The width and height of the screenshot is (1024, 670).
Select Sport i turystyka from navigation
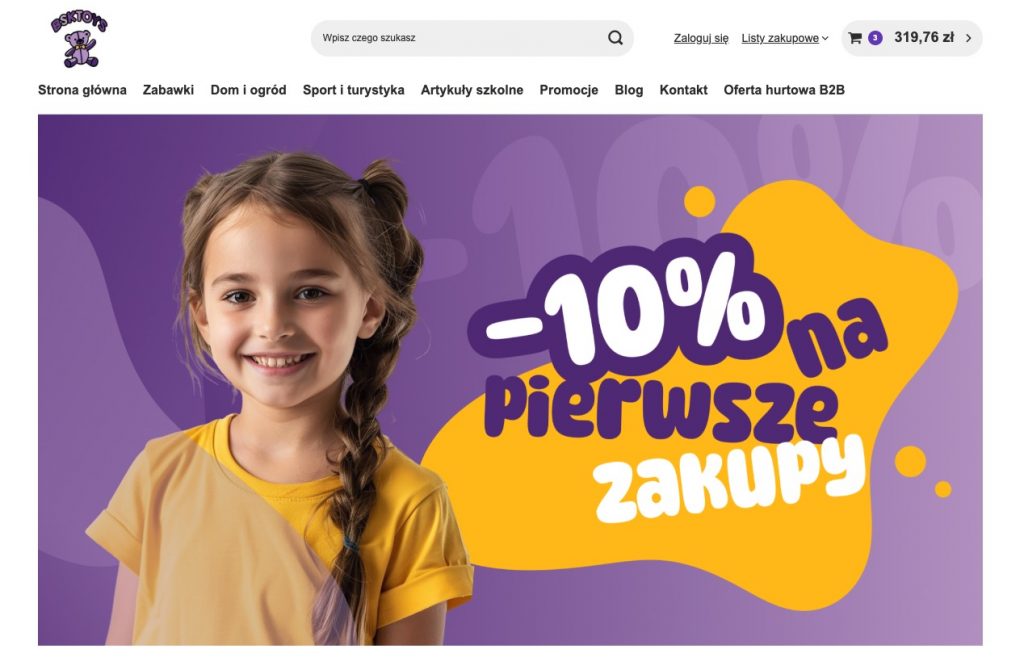(353, 90)
